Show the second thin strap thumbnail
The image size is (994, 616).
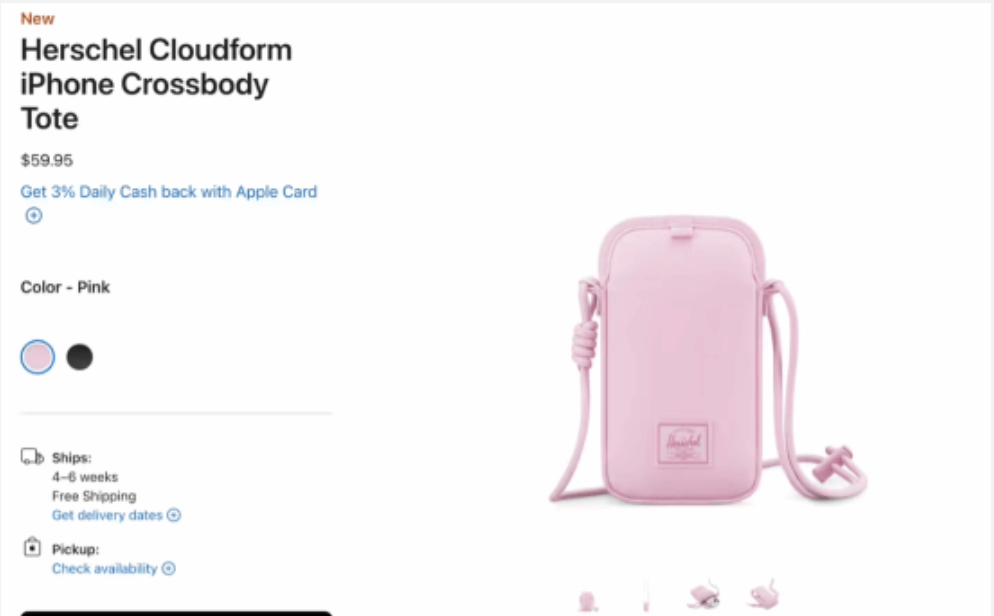tap(646, 597)
